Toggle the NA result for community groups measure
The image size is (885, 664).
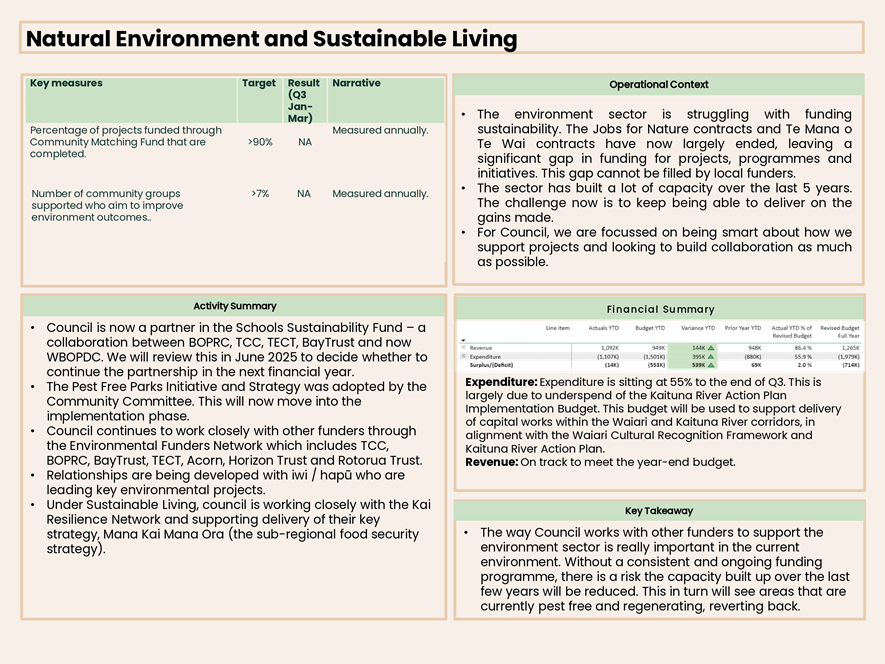304,193
